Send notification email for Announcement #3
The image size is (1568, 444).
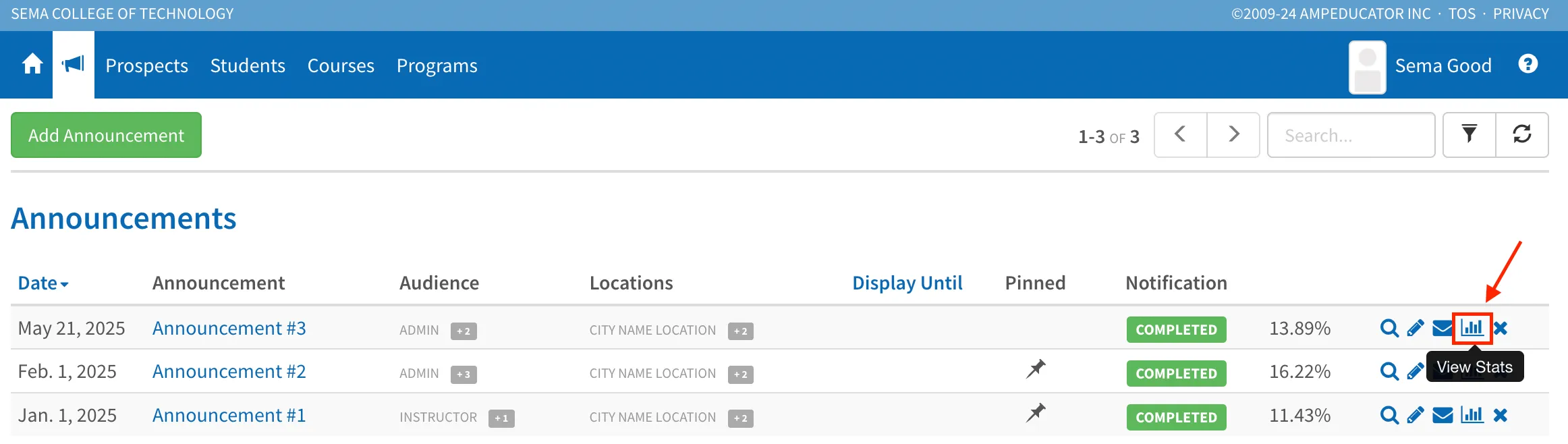pyautogui.click(x=1443, y=329)
